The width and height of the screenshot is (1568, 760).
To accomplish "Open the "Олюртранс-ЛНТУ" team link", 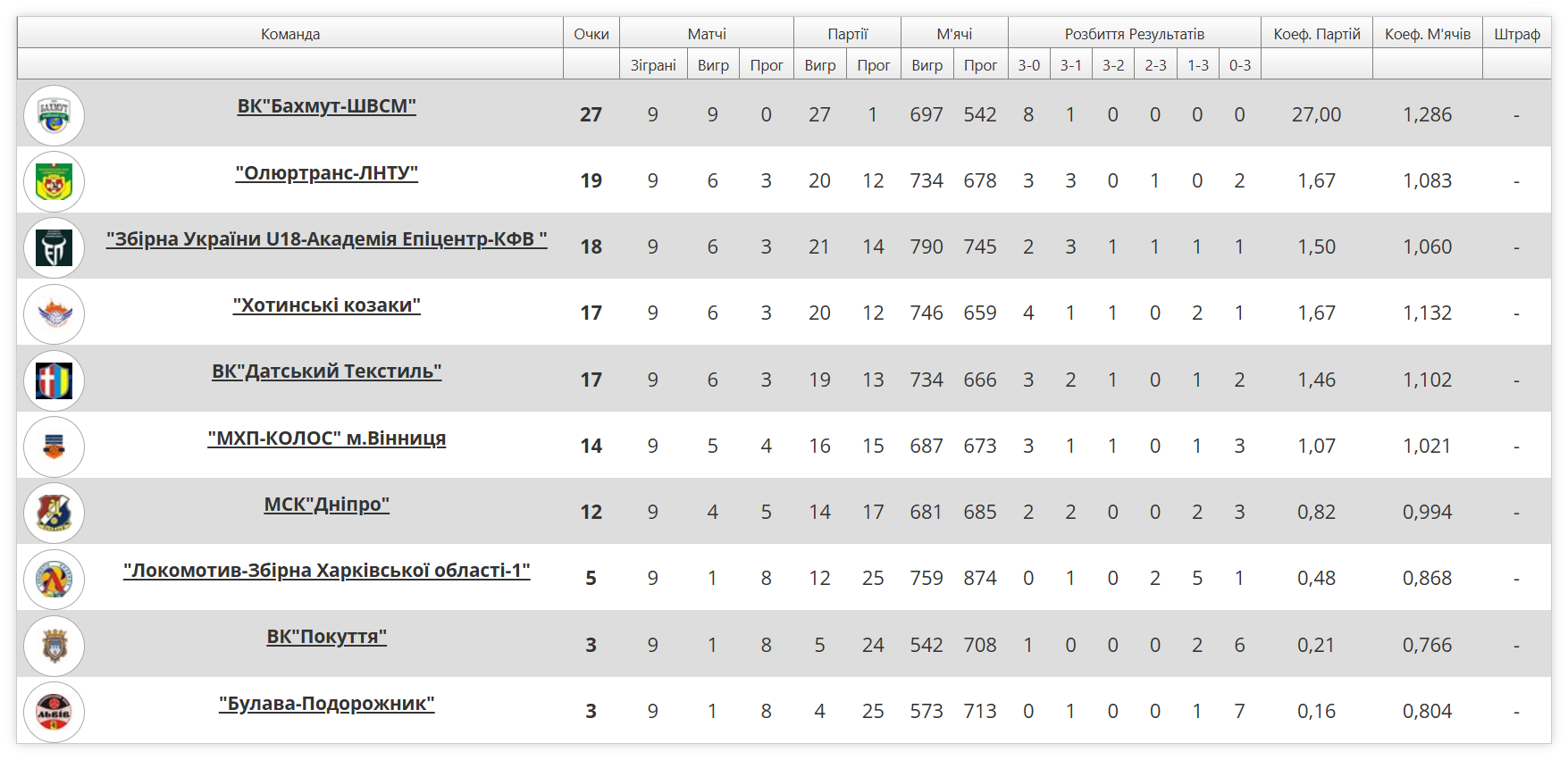I will [326, 172].
